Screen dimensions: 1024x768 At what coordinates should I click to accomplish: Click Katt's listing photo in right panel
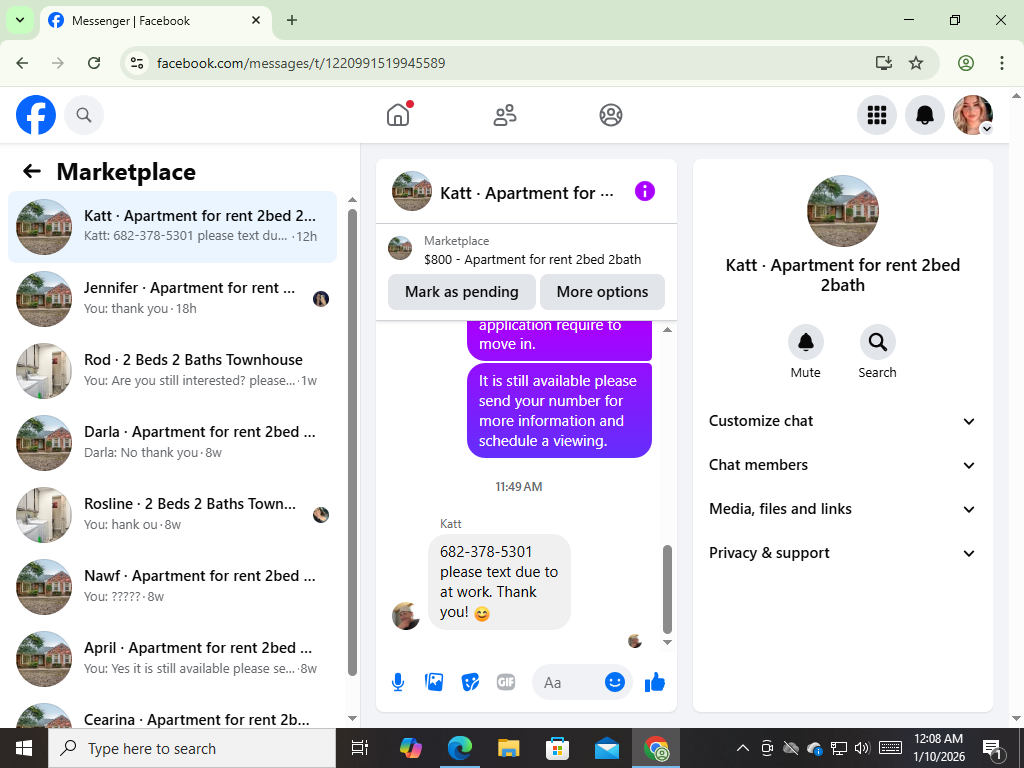(842, 211)
